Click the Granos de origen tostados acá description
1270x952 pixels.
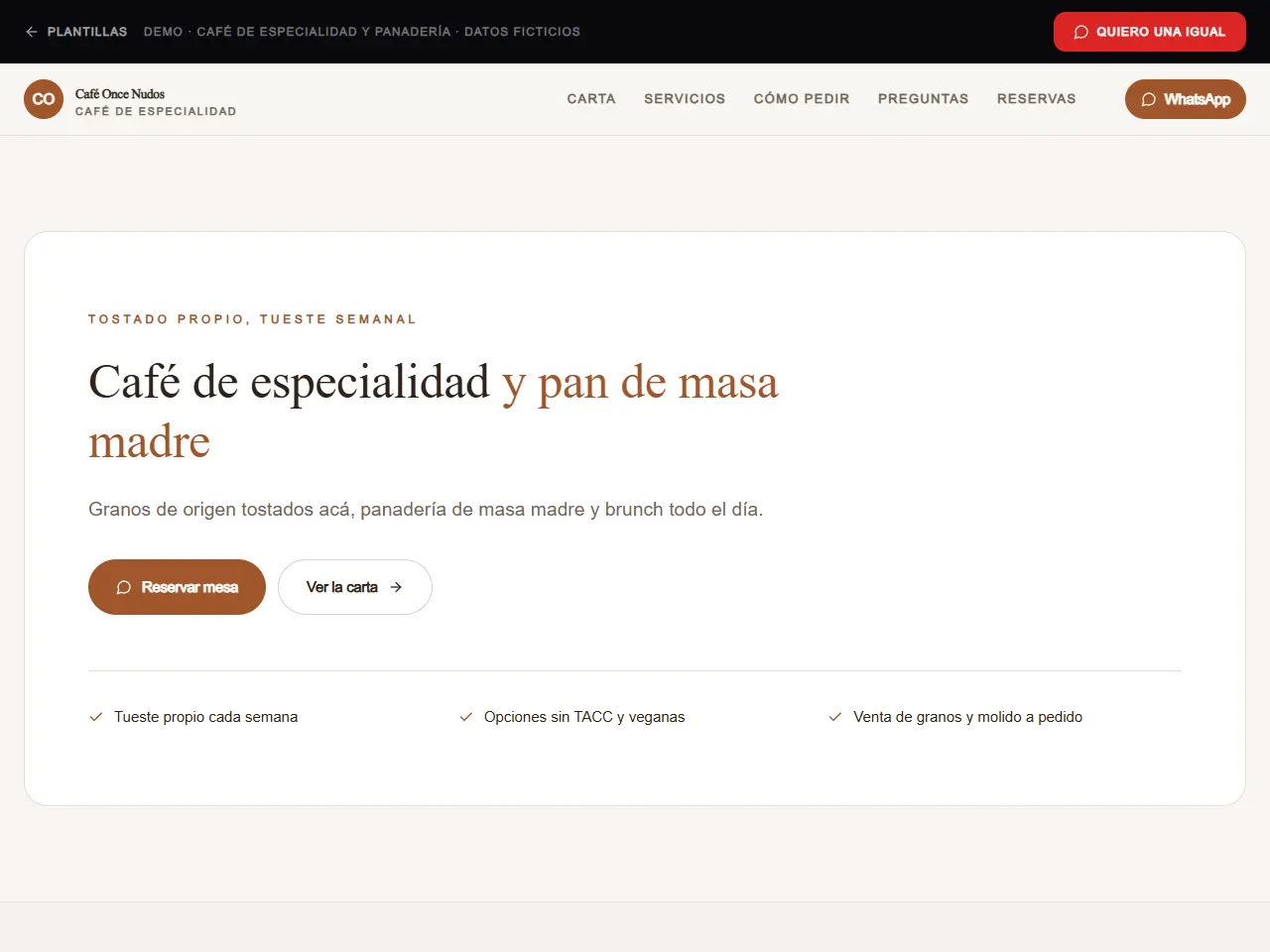(426, 510)
